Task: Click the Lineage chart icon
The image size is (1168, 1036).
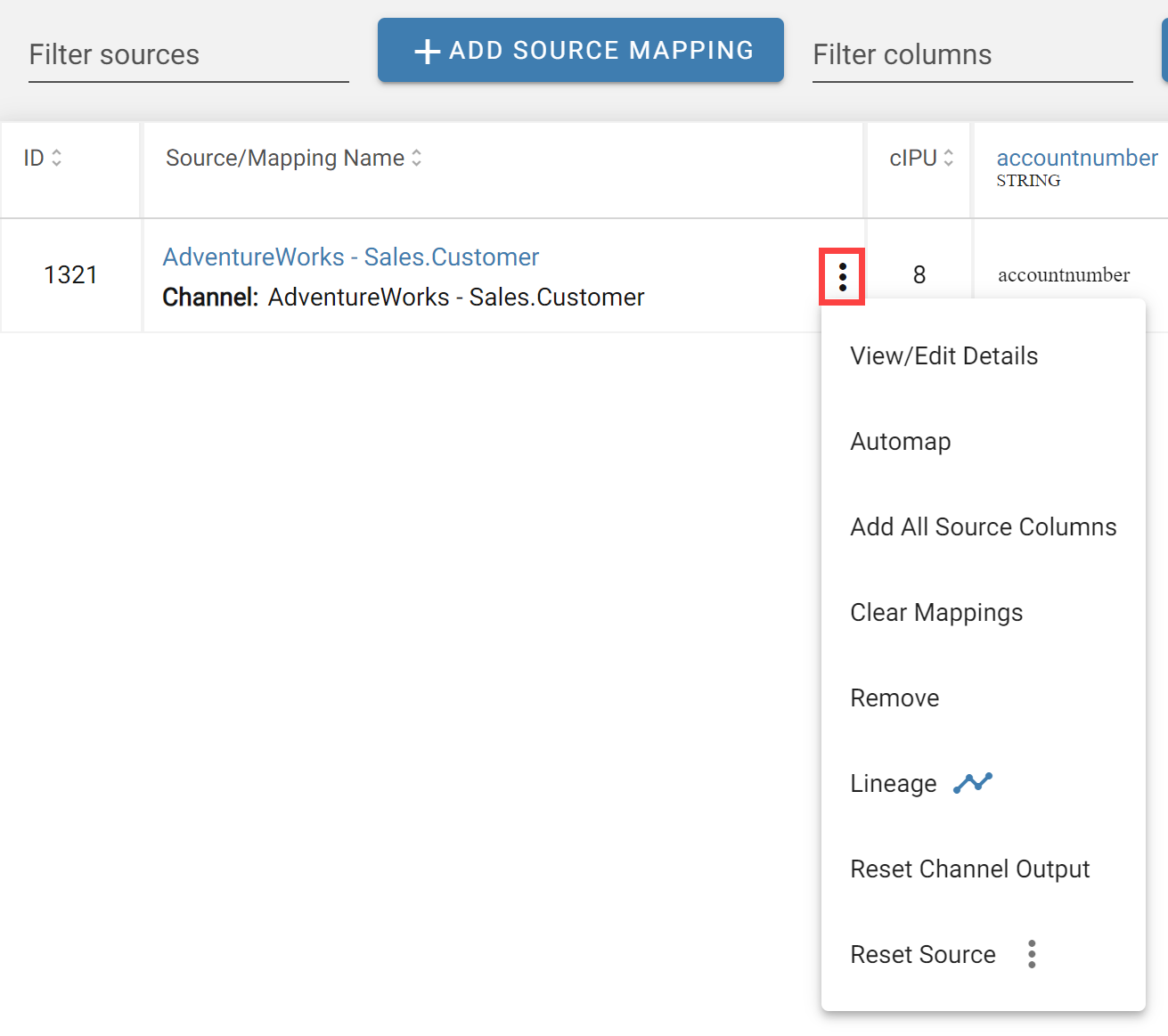Action: [x=973, y=782]
